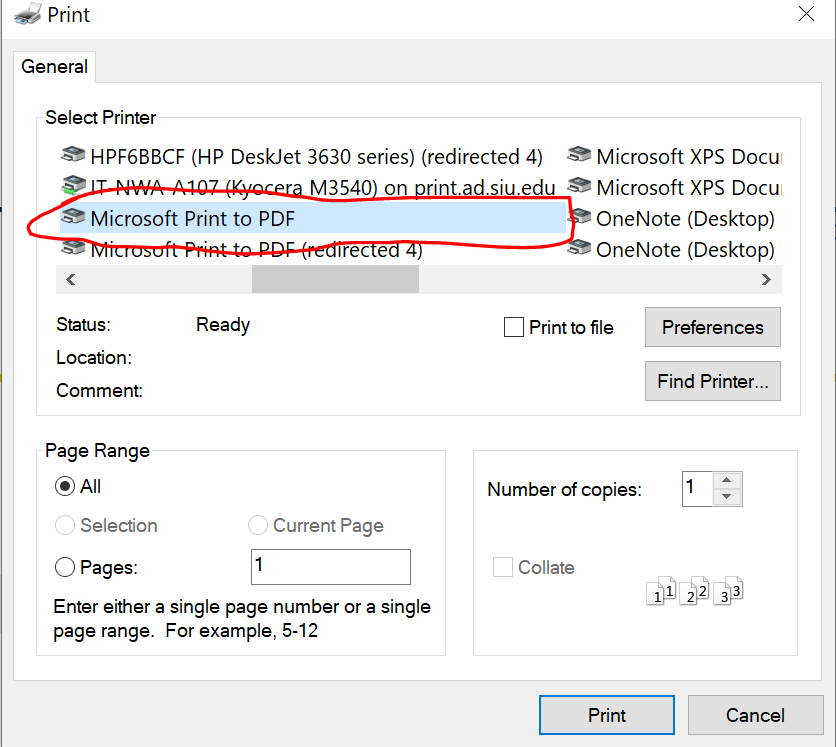The width and height of the screenshot is (836, 747).
Task: Click the upper OneNote (Desktop) printer icon
Action: (x=579, y=217)
